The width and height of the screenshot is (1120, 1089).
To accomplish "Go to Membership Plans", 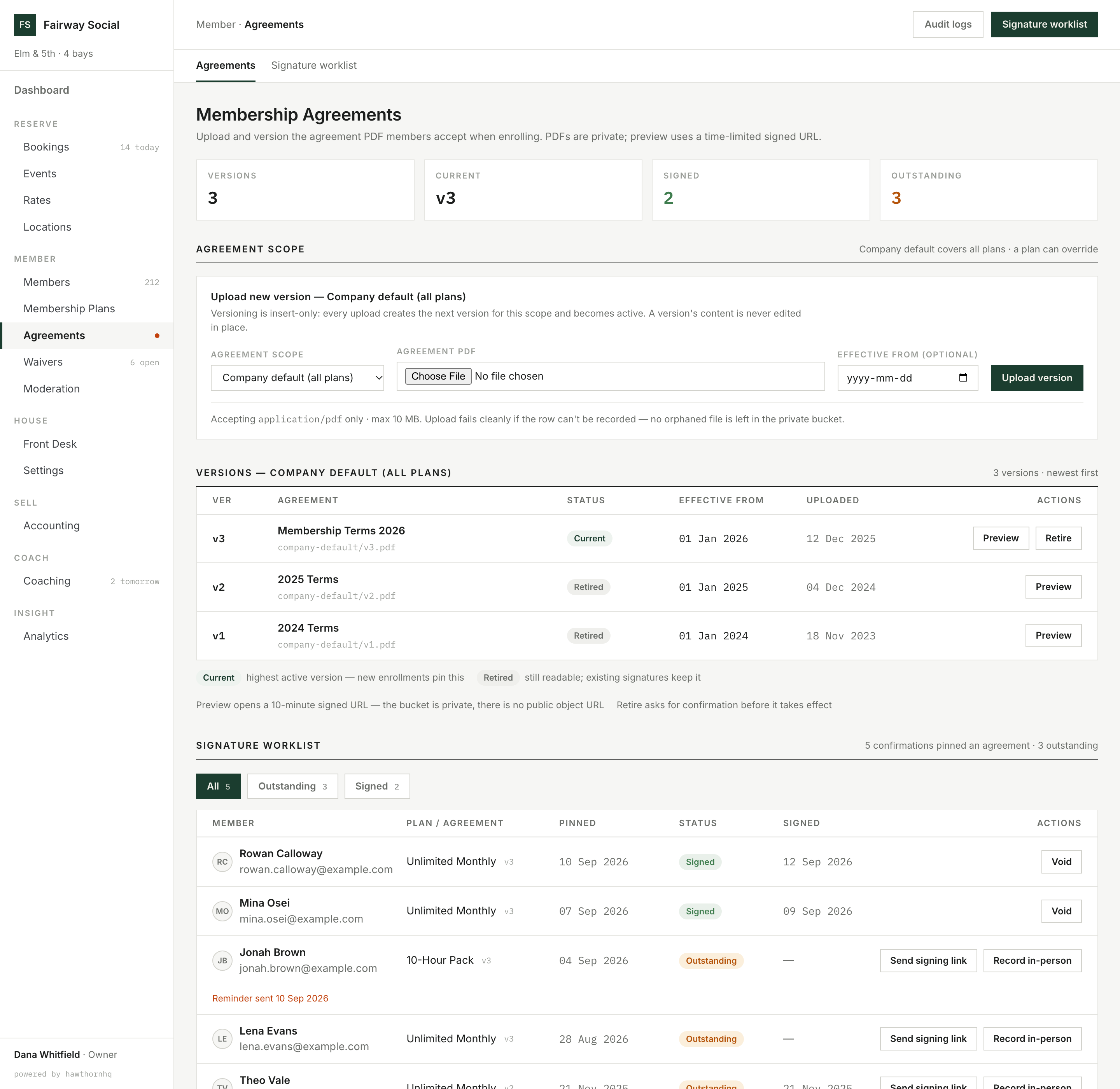I will [x=87, y=309].
